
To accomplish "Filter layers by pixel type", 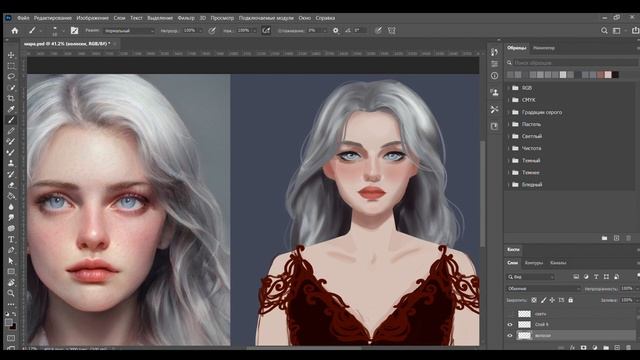I will [x=576, y=277].
